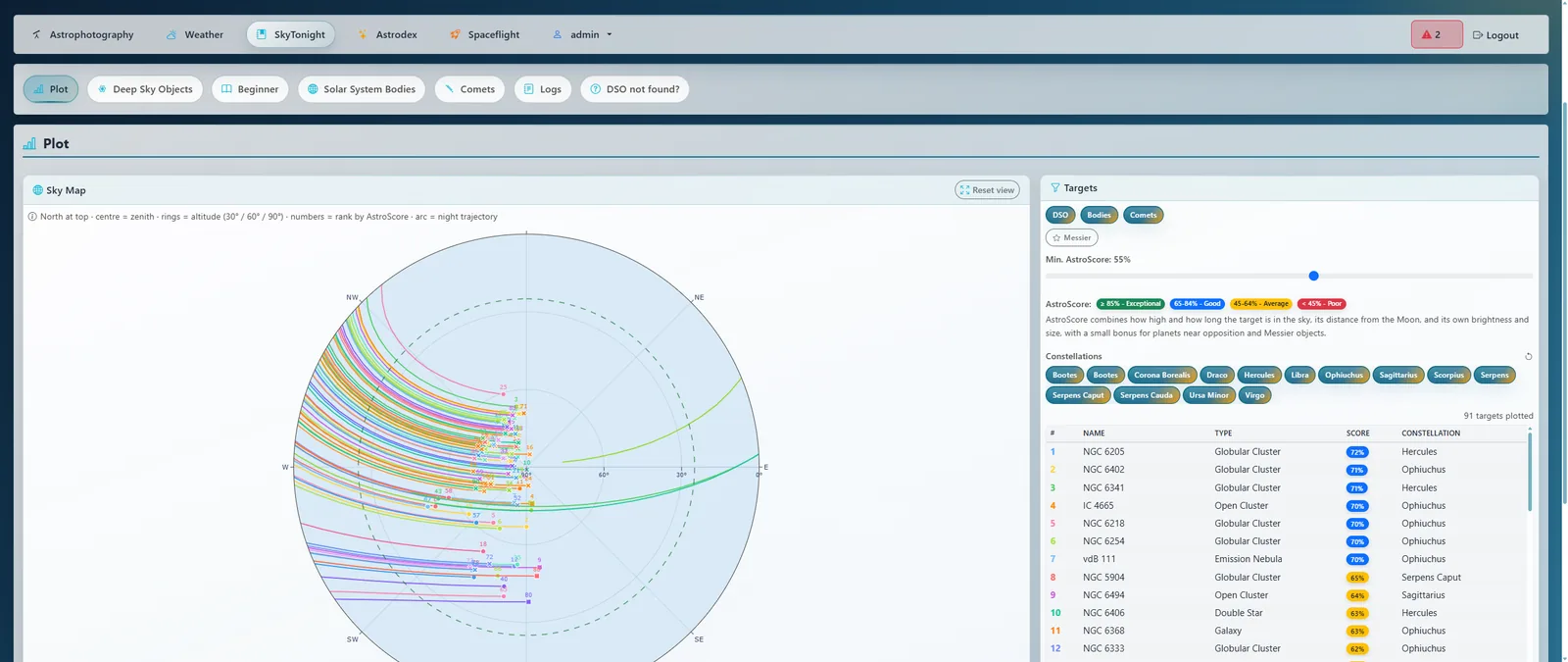Sort by the CONSTELLATION column header

tap(1430, 433)
